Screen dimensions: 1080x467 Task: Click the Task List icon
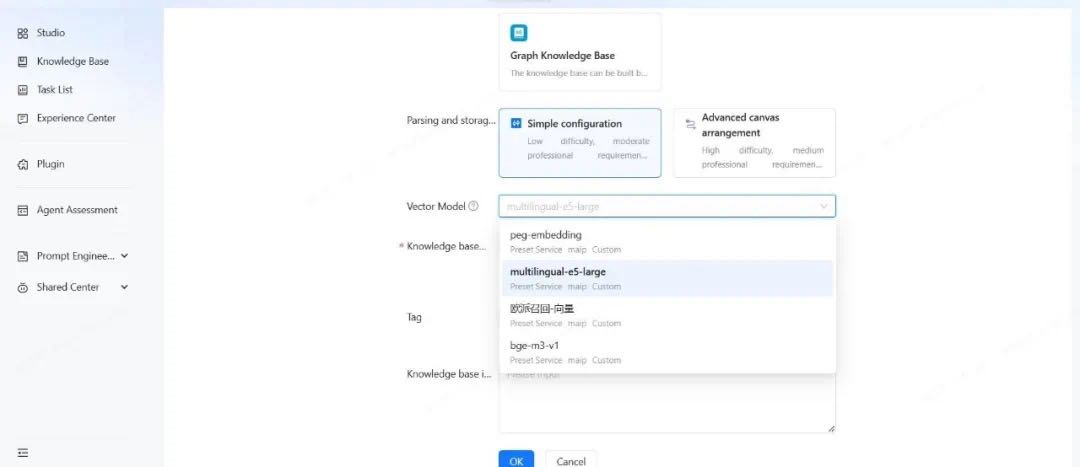pos(23,90)
